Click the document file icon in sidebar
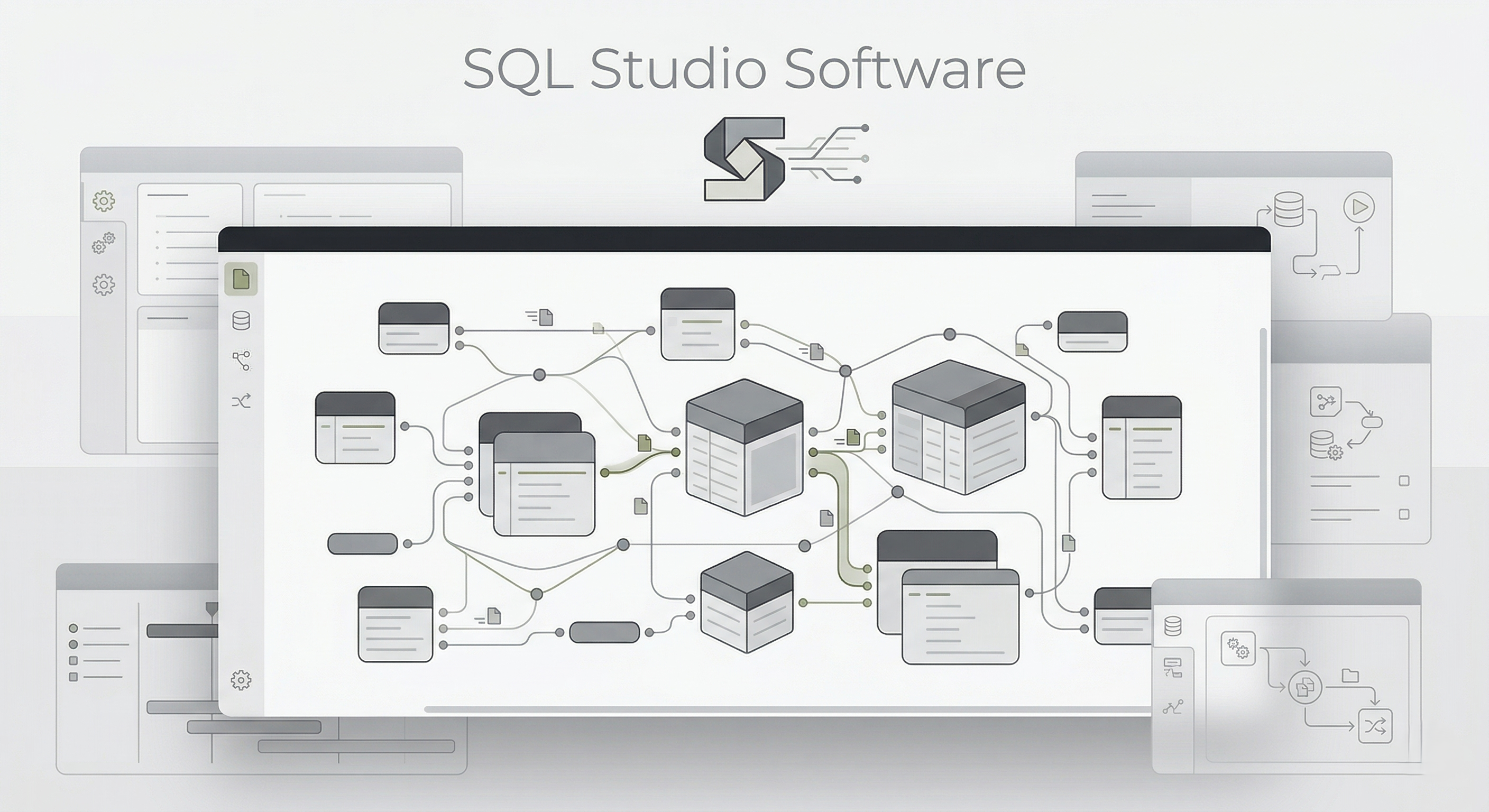 coord(241,279)
